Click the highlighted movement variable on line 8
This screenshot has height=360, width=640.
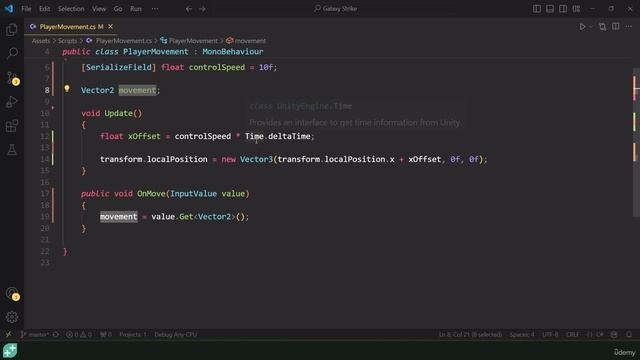(137, 90)
